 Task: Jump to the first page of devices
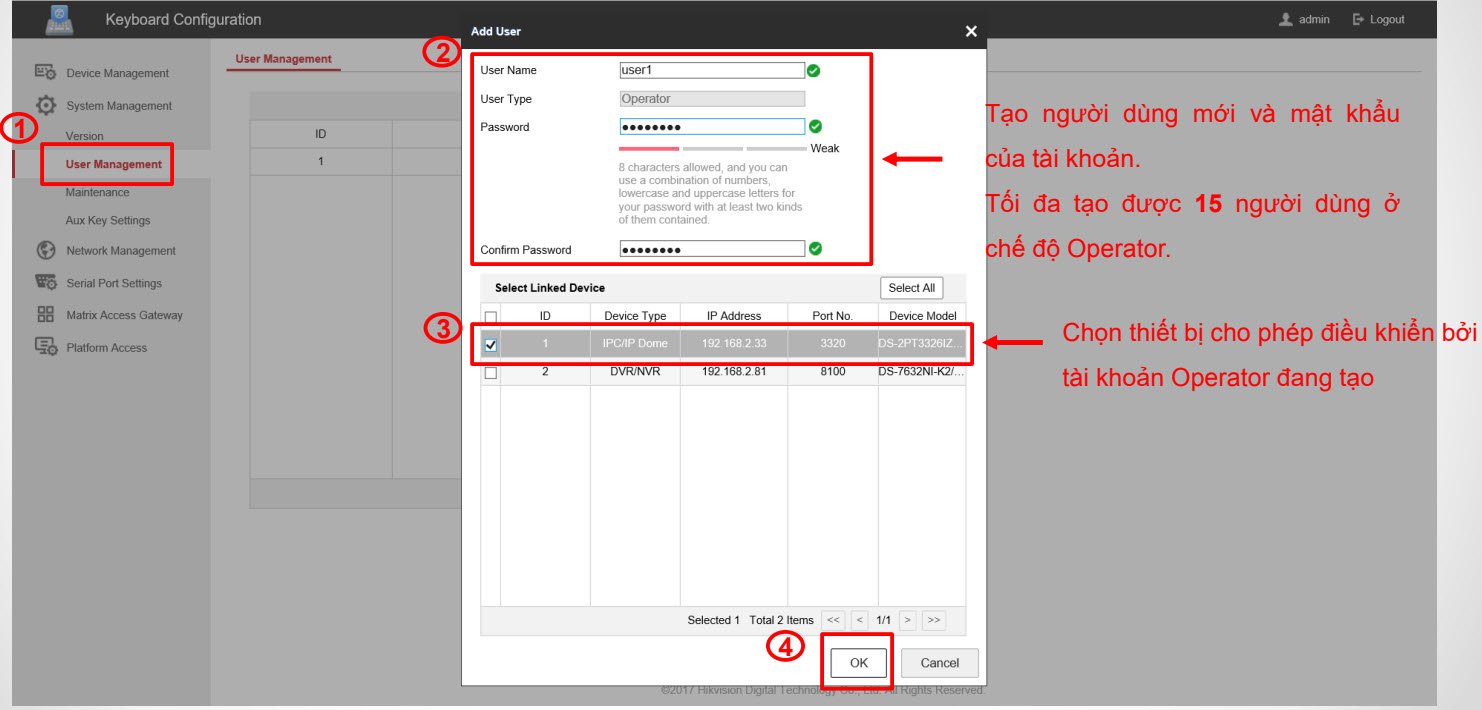[x=833, y=620]
